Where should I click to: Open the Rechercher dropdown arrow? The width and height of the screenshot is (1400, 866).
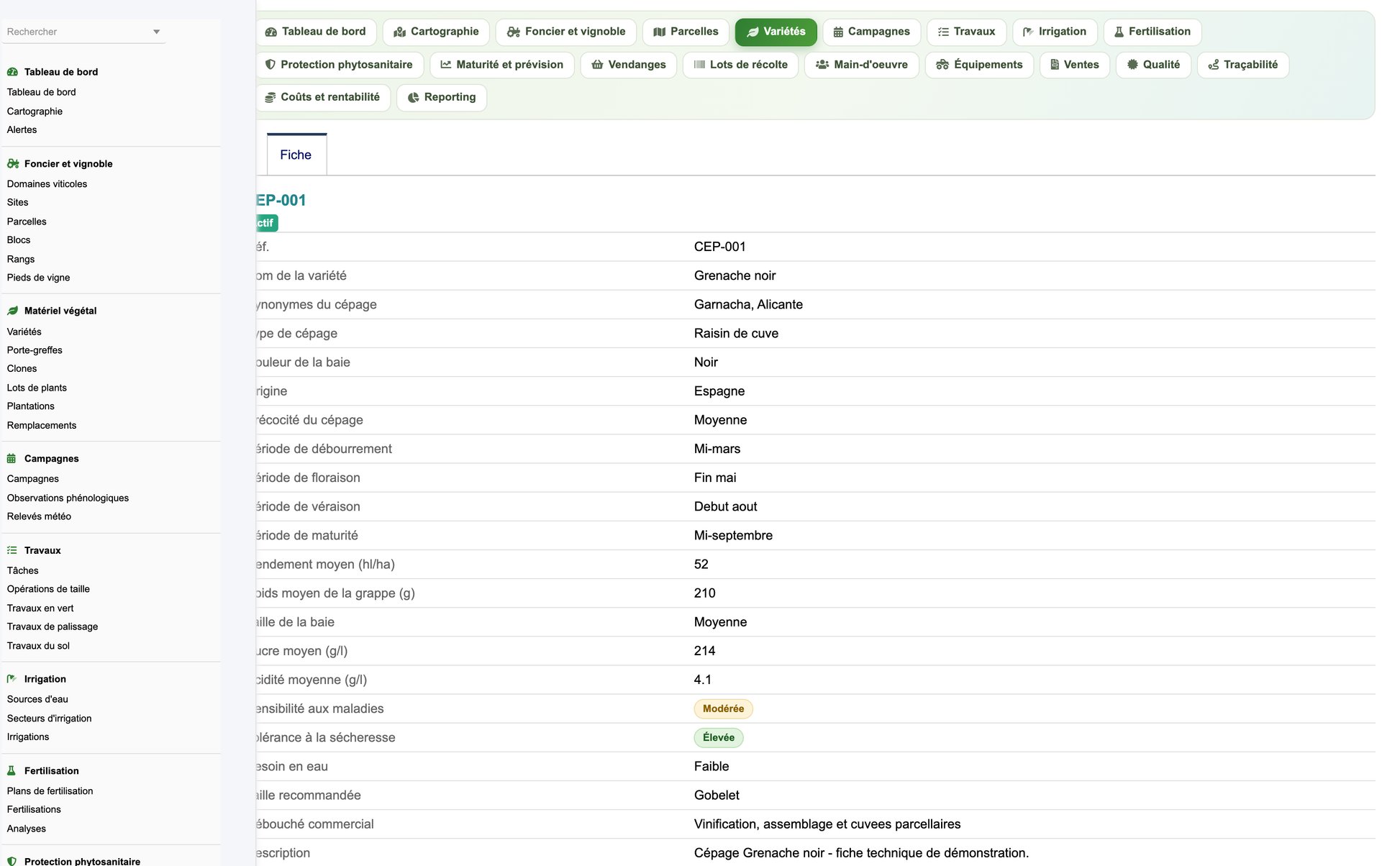(157, 32)
